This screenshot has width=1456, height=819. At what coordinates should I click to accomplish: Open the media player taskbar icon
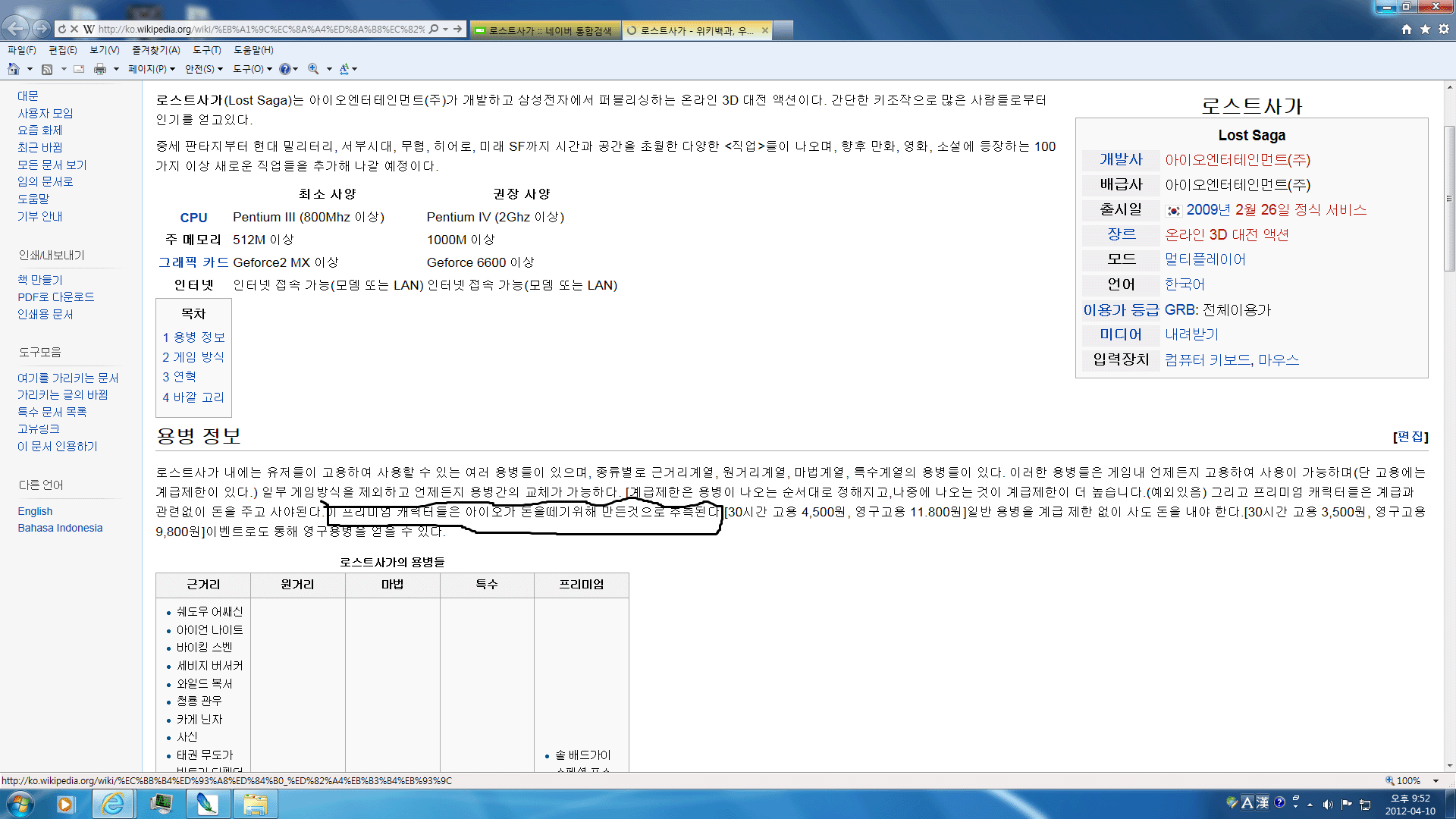(x=65, y=804)
